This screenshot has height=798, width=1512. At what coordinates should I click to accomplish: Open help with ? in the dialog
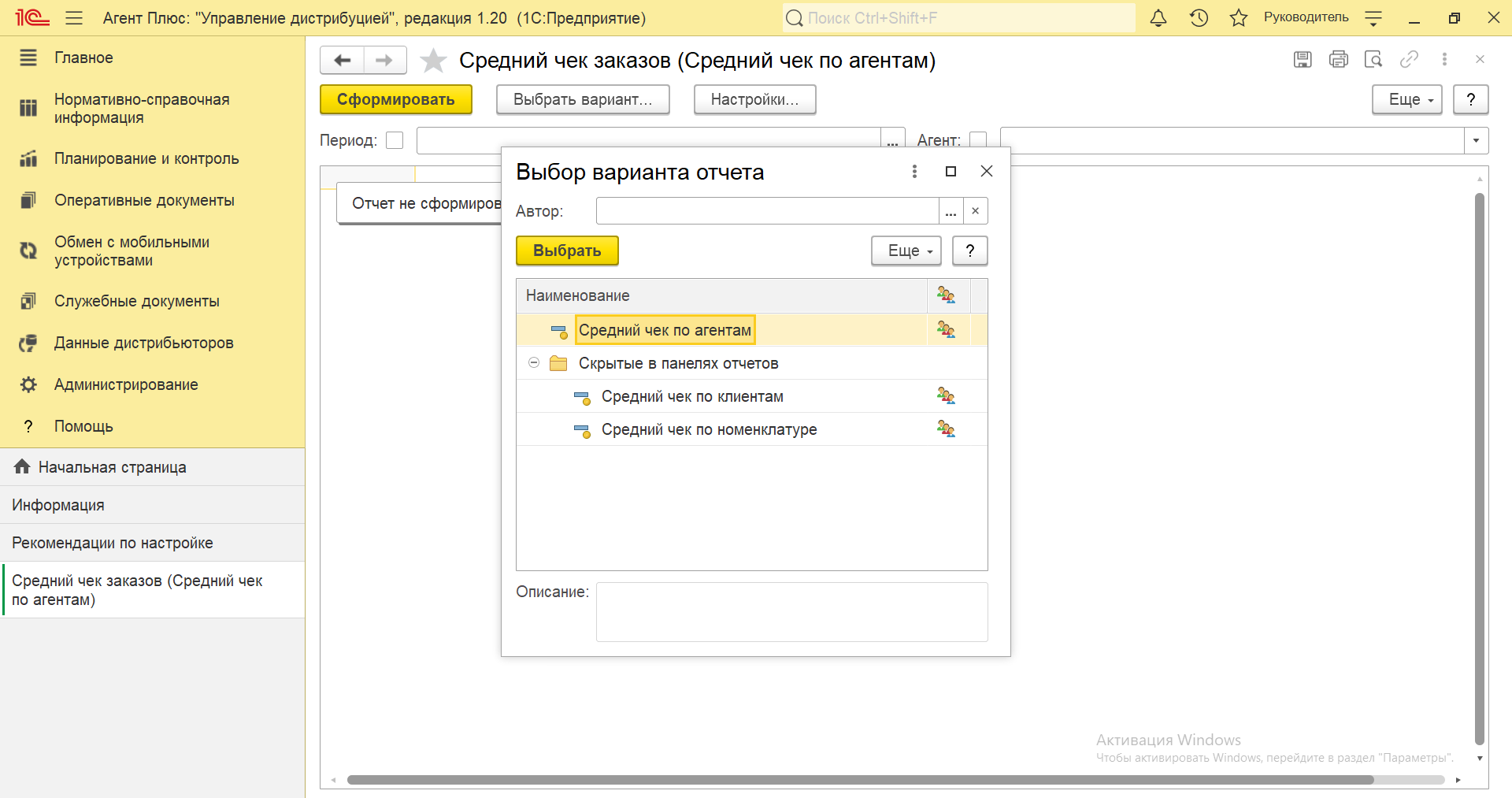970,251
